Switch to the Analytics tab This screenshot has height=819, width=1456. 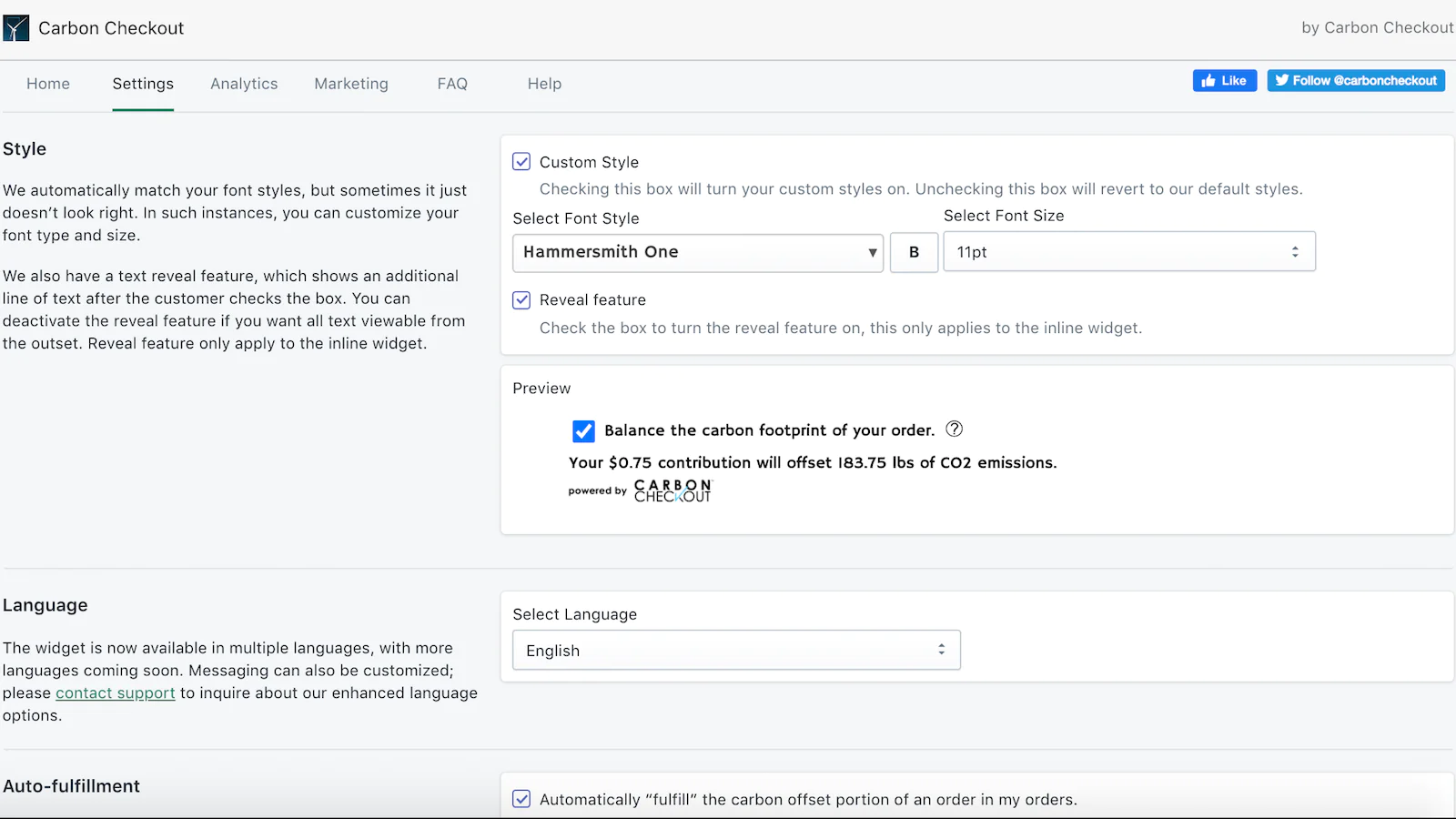click(244, 84)
